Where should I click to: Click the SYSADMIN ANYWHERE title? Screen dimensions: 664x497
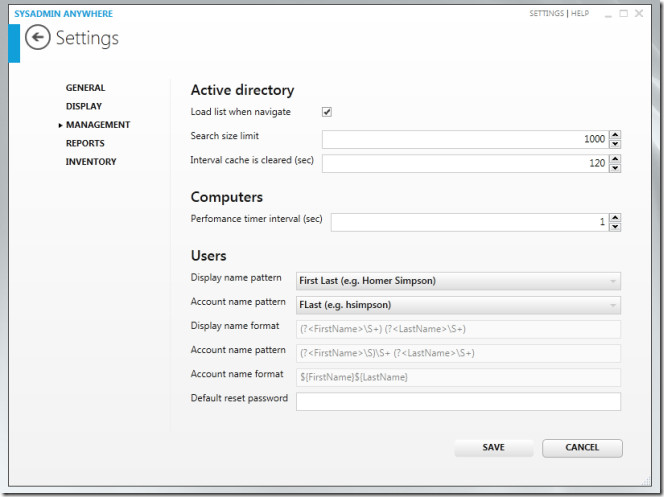coord(64,14)
